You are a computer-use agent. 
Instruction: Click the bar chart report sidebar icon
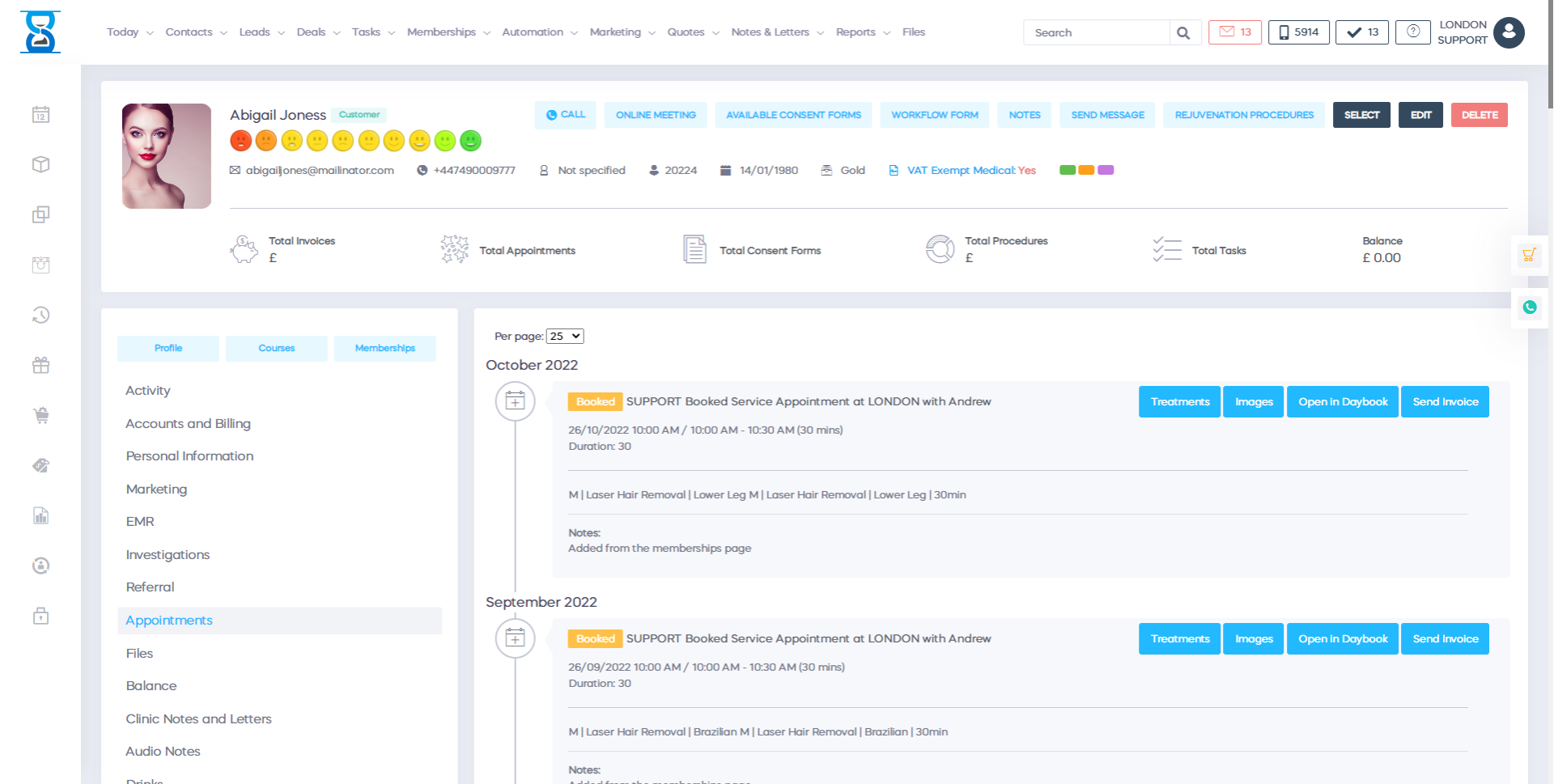[40, 516]
